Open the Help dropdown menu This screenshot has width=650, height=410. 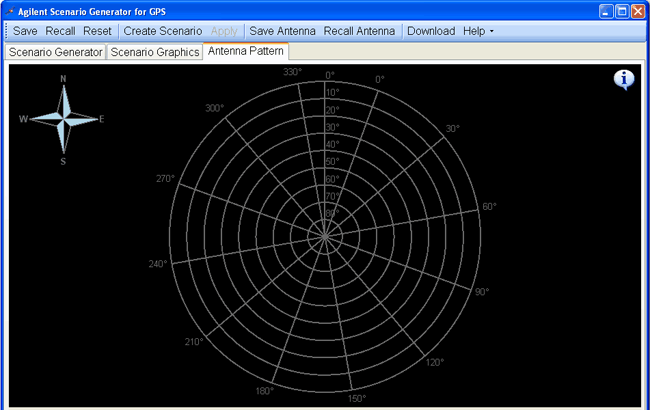(x=478, y=31)
